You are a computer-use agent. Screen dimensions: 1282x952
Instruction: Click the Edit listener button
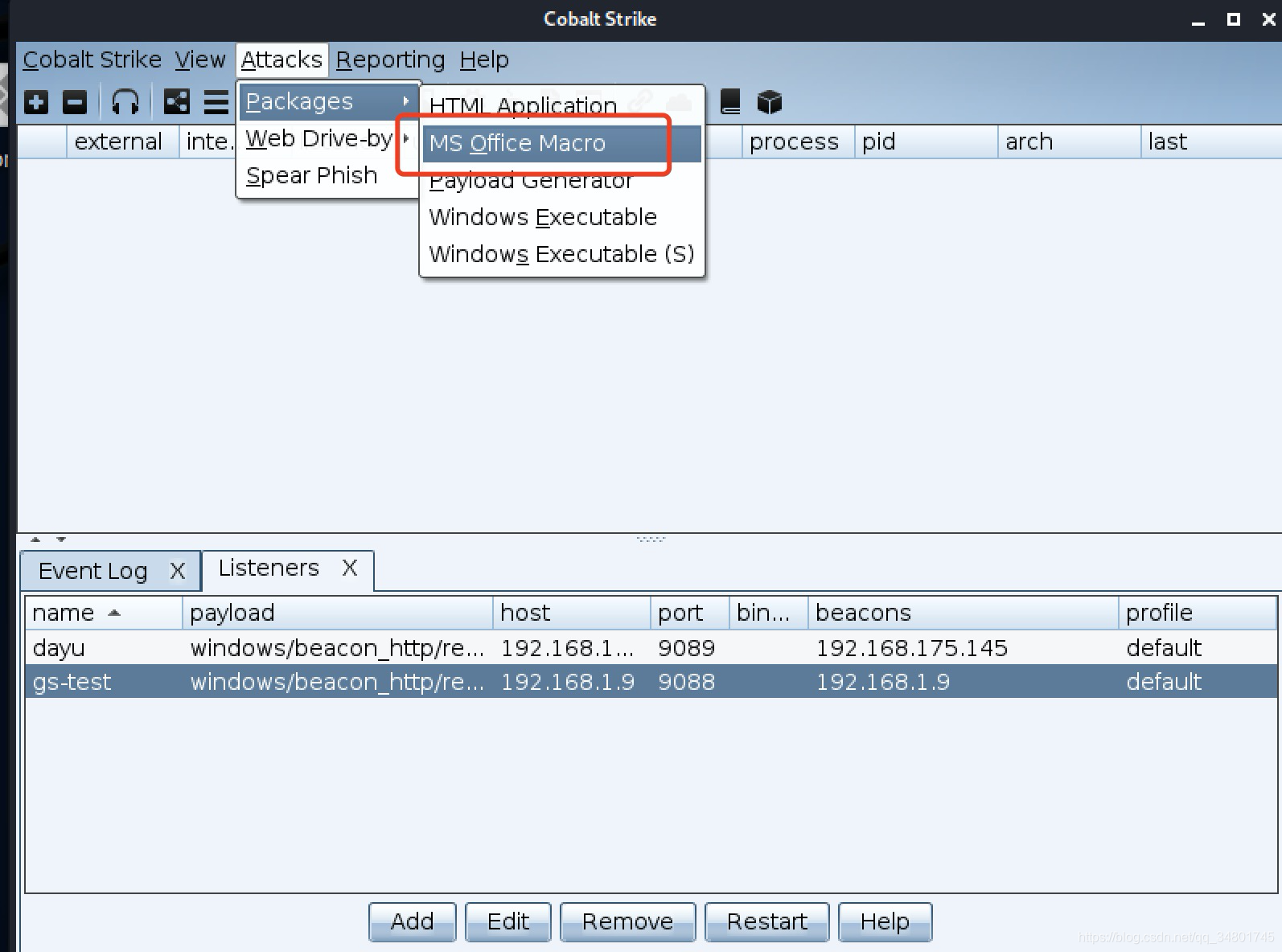point(508,921)
